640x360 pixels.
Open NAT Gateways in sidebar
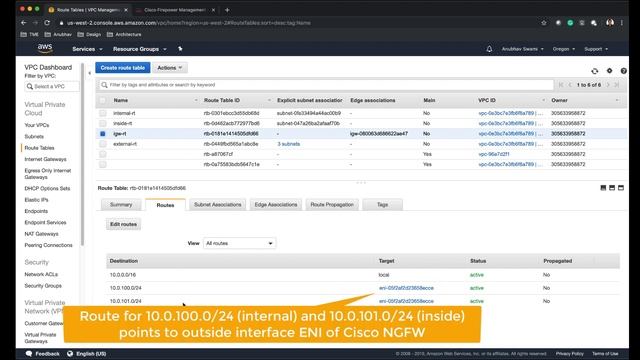pyautogui.click(x=41, y=234)
